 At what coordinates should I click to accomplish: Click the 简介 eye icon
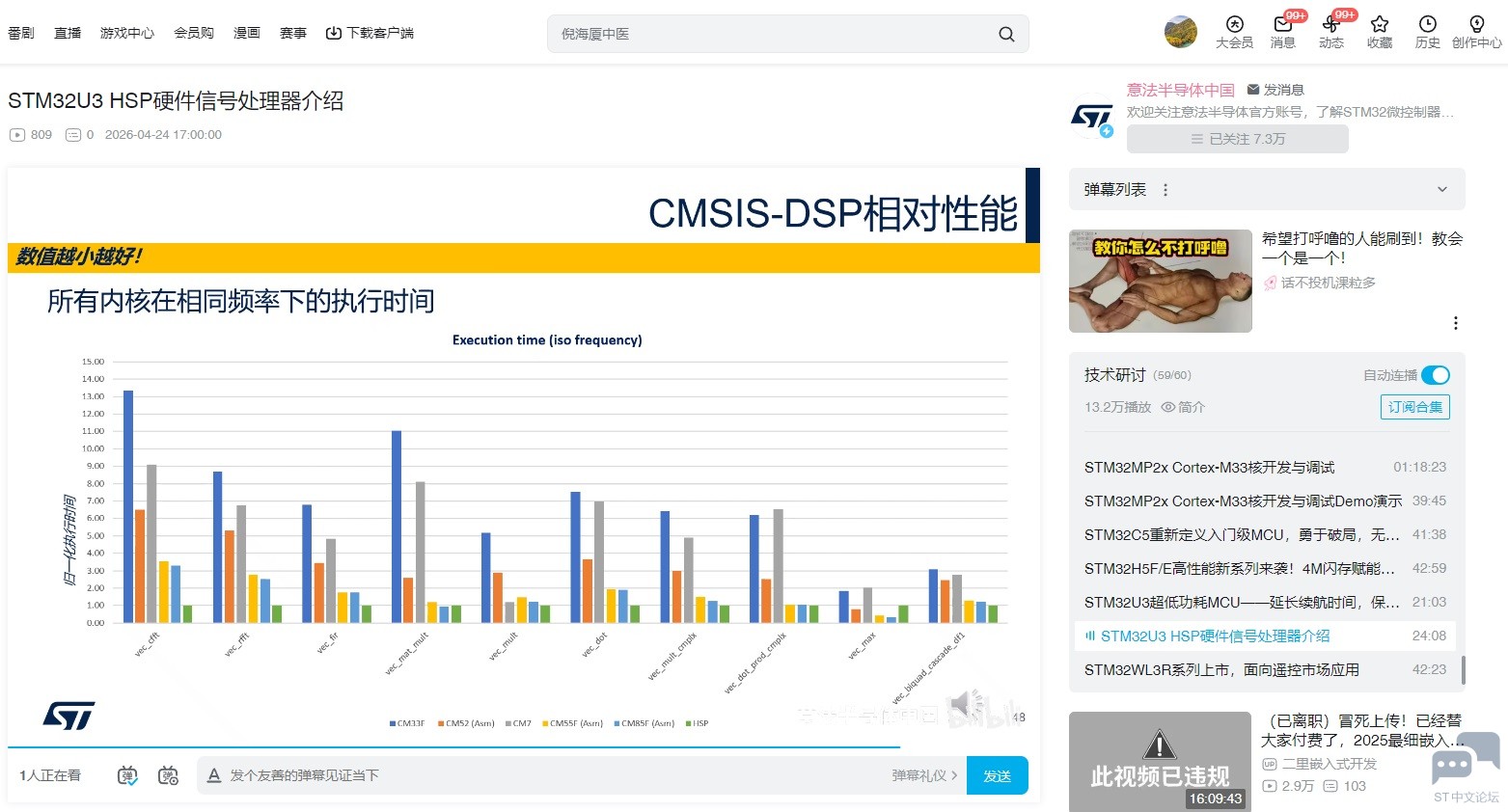click(x=1167, y=407)
